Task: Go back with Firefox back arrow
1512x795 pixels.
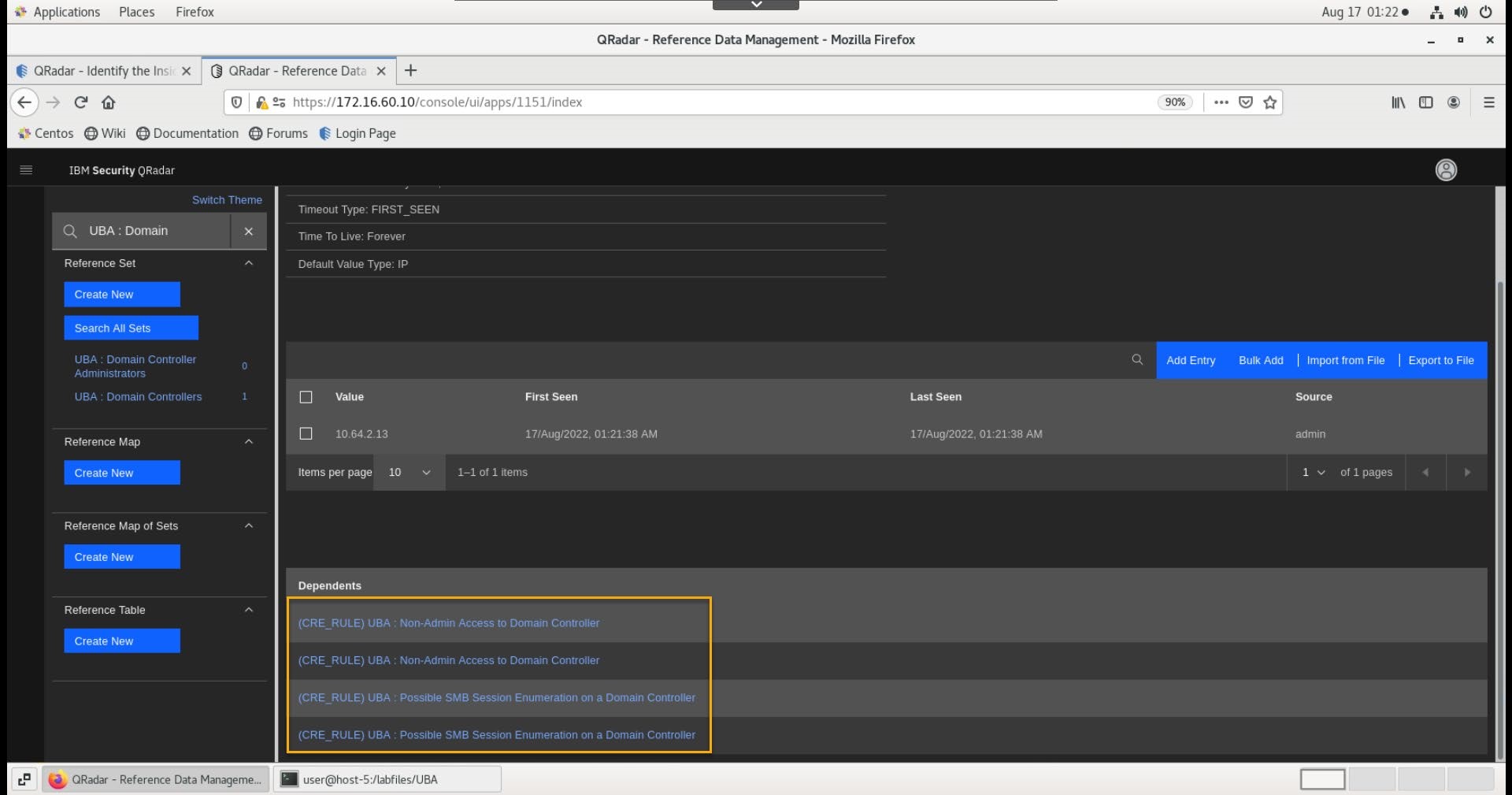Action: (x=24, y=102)
